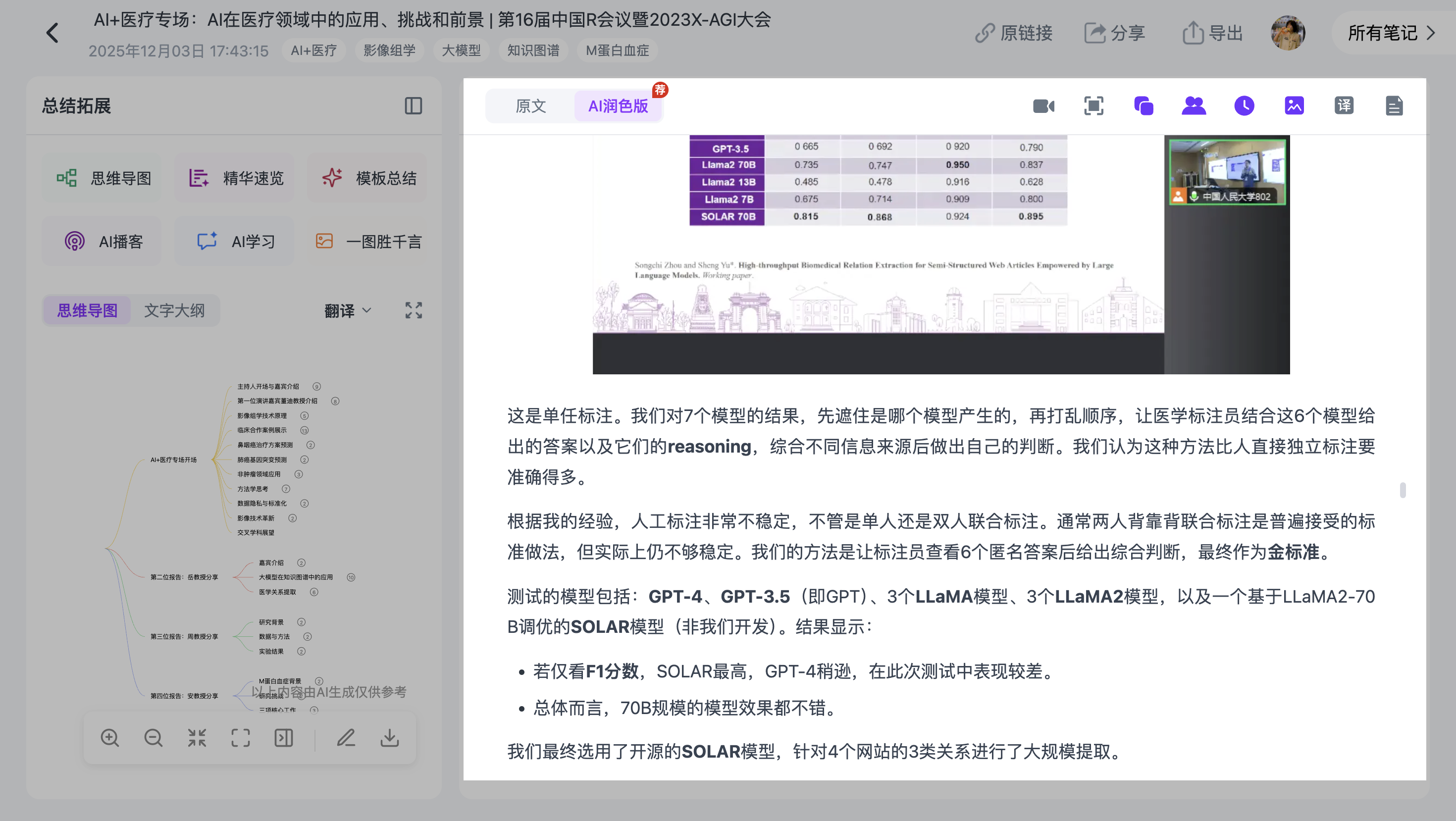Click the translate 译 icon
1456x821 pixels.
point(1344,105)
